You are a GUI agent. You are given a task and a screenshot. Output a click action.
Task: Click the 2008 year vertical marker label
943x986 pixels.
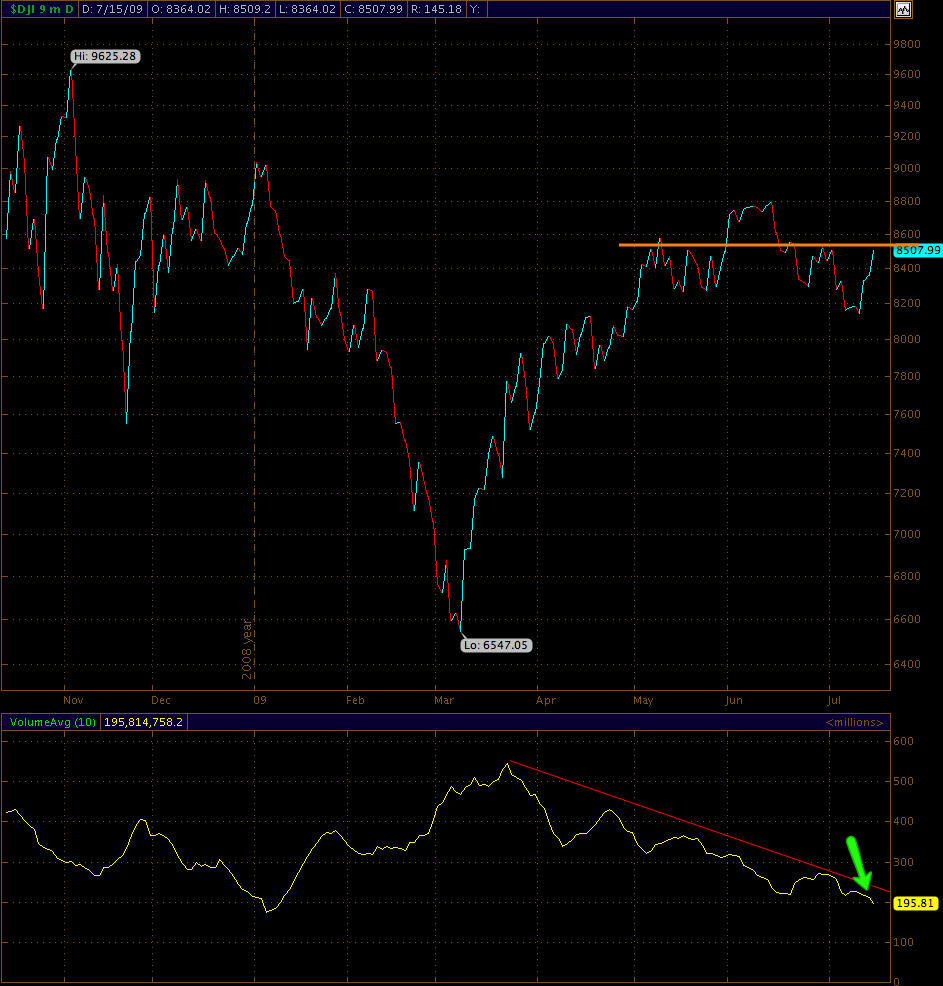pos(247,647)
